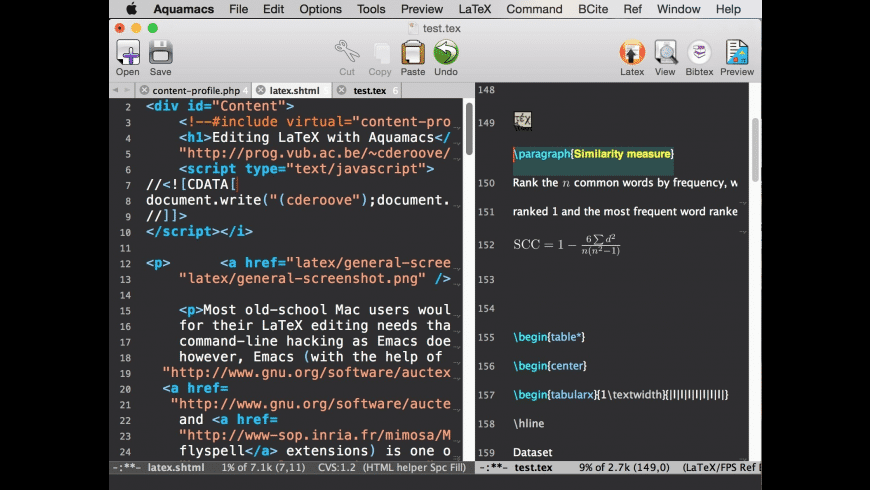Click the View magnifier icon

pos(665,53)
